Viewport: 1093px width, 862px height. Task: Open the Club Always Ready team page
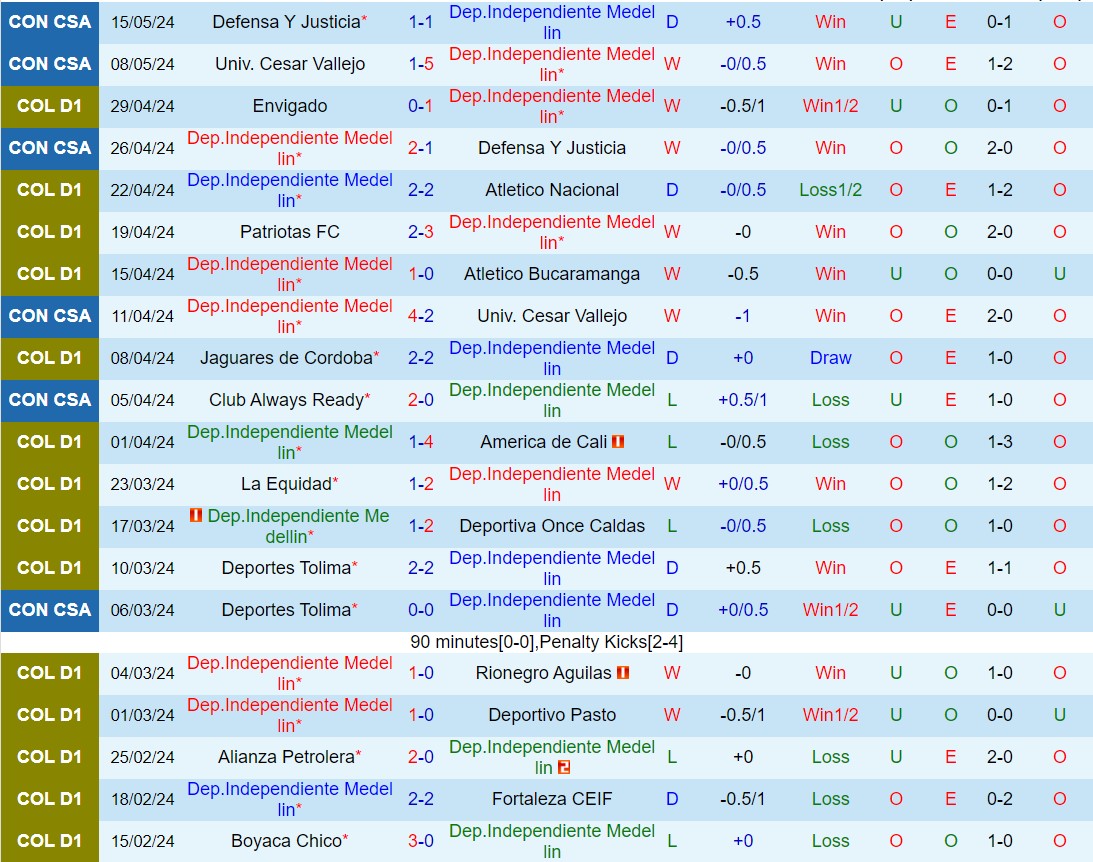click(x=289, y=400)
